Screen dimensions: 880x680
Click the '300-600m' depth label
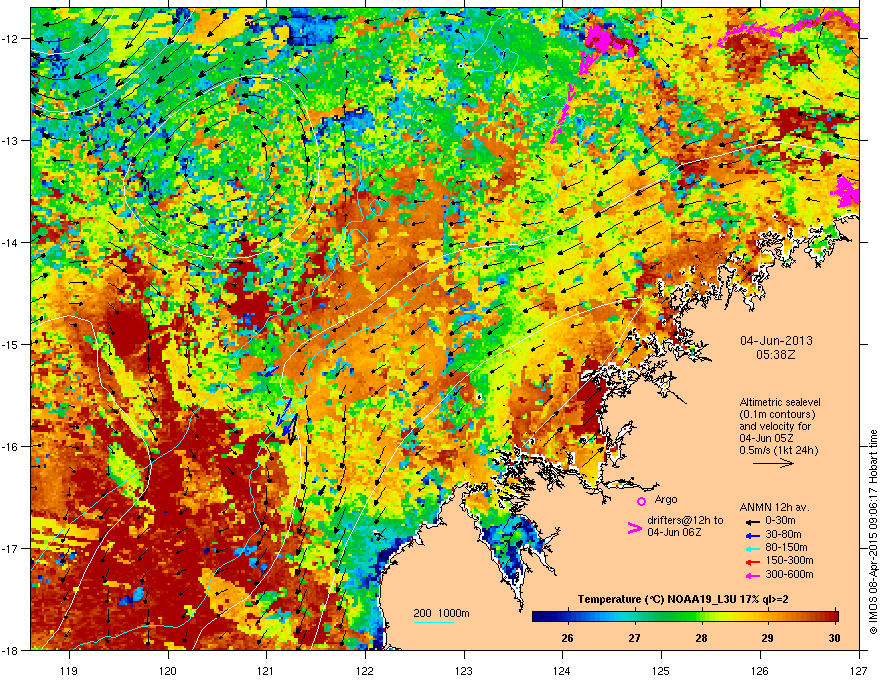[789, 575]
